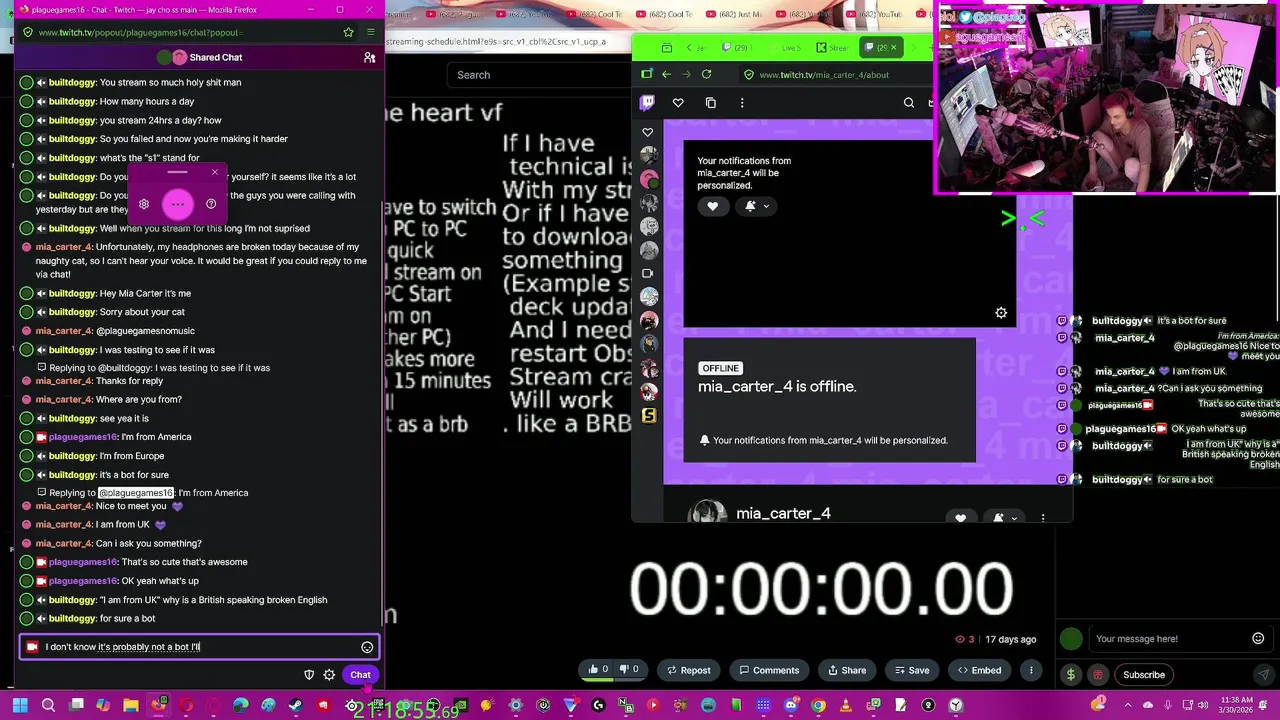The width and height of the screenshot is (1280, 720).
Task: Open emoji picker in right chat box
Action: coord(1258,638)
